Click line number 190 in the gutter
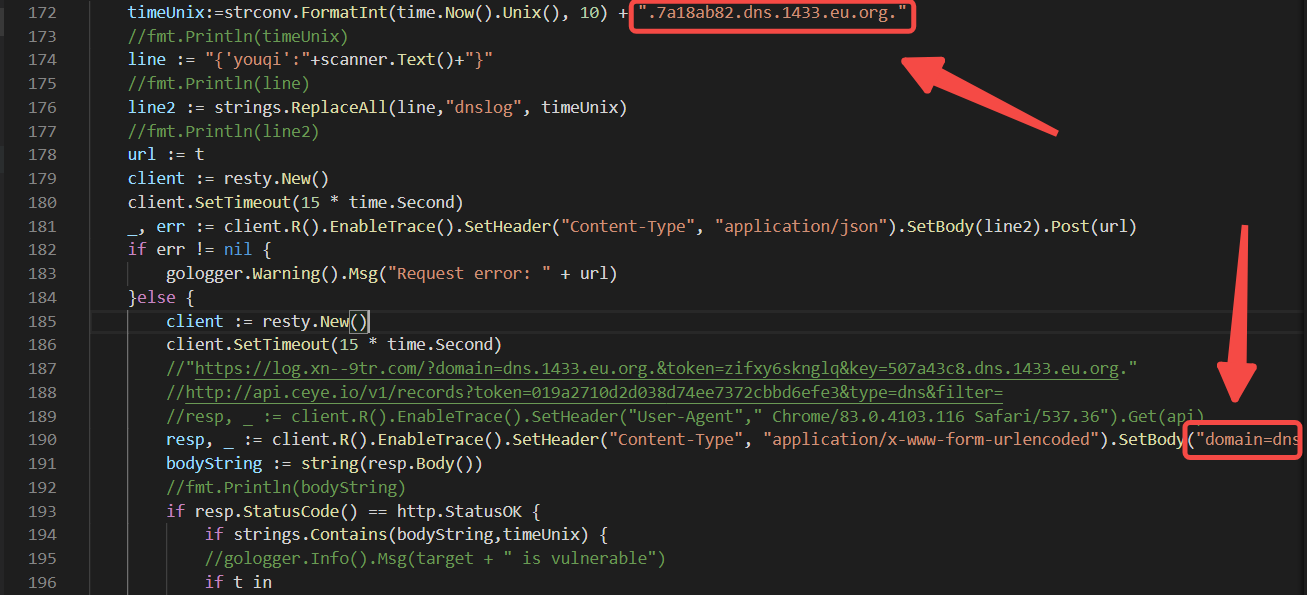The width and height of the screenshot is (1307, 595). point(41,438)
